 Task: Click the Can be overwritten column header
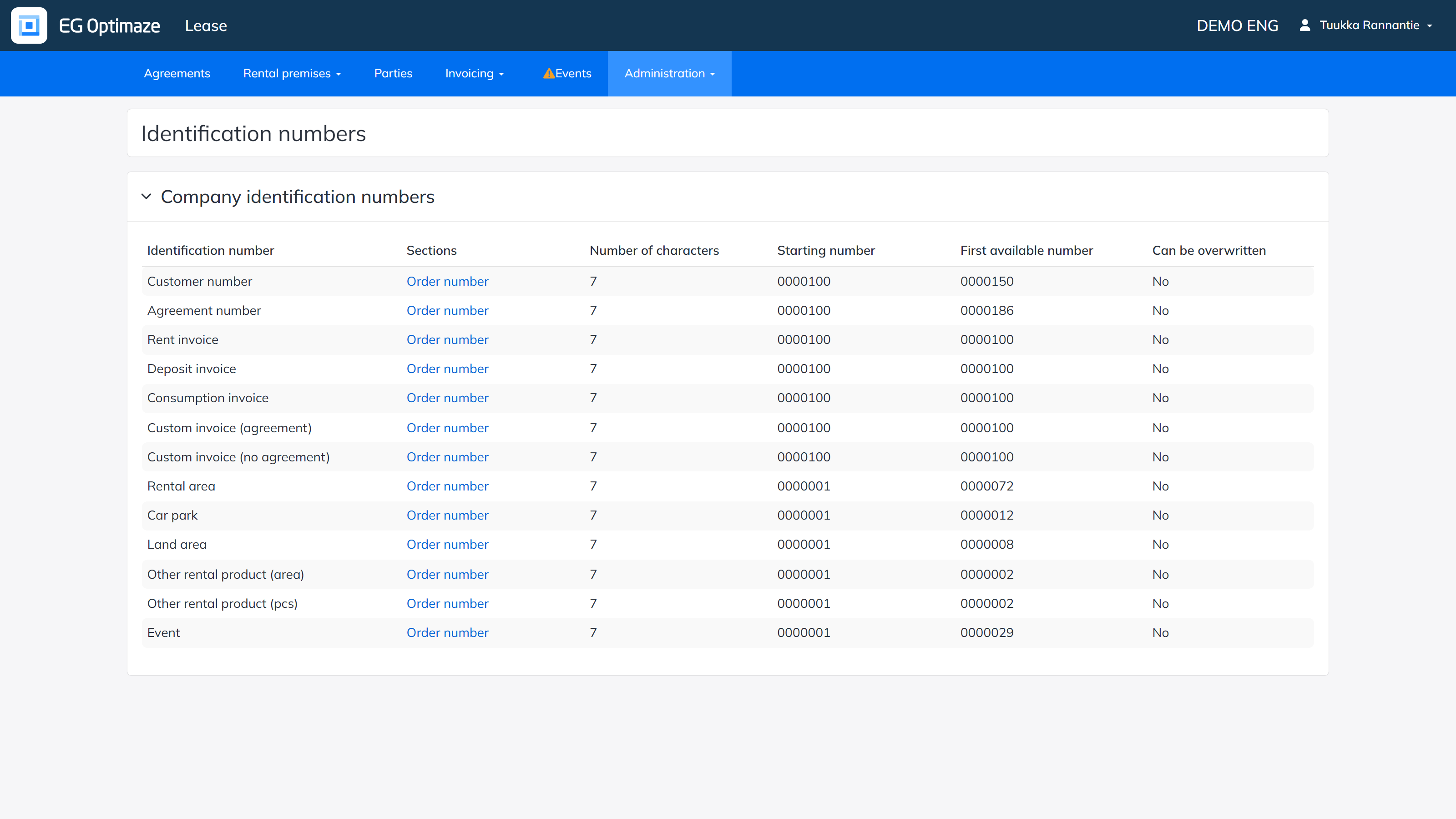point(1209,250)
